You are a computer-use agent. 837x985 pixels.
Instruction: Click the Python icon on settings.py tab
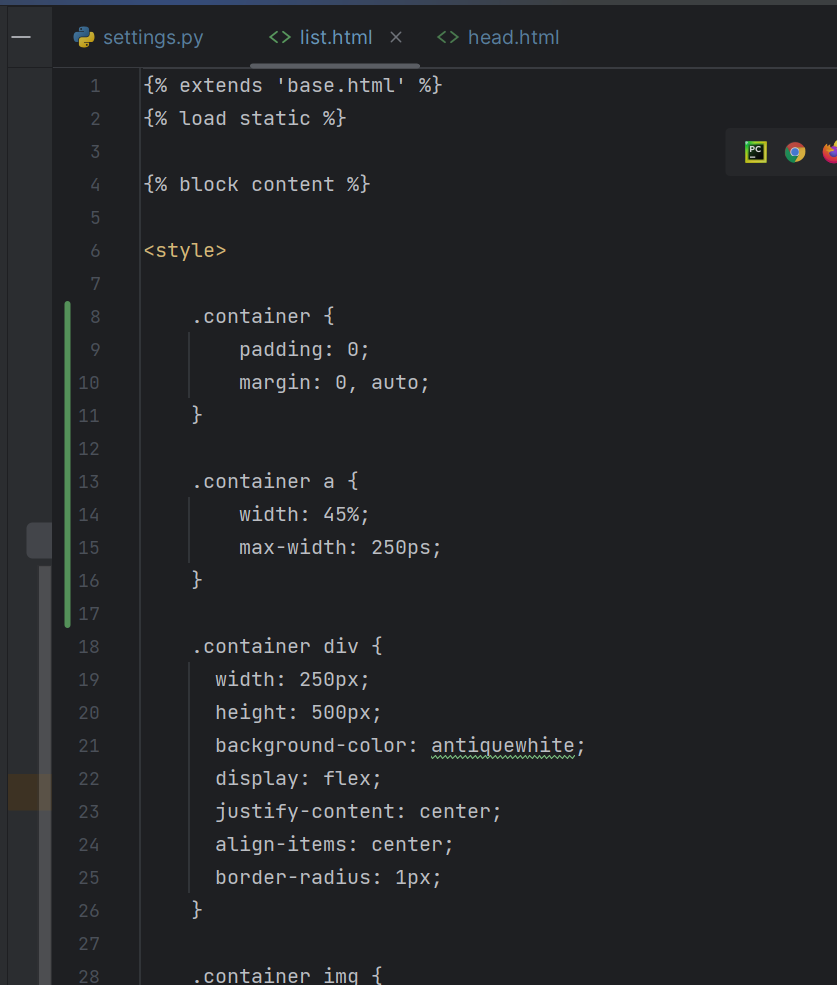click(84, 38)
